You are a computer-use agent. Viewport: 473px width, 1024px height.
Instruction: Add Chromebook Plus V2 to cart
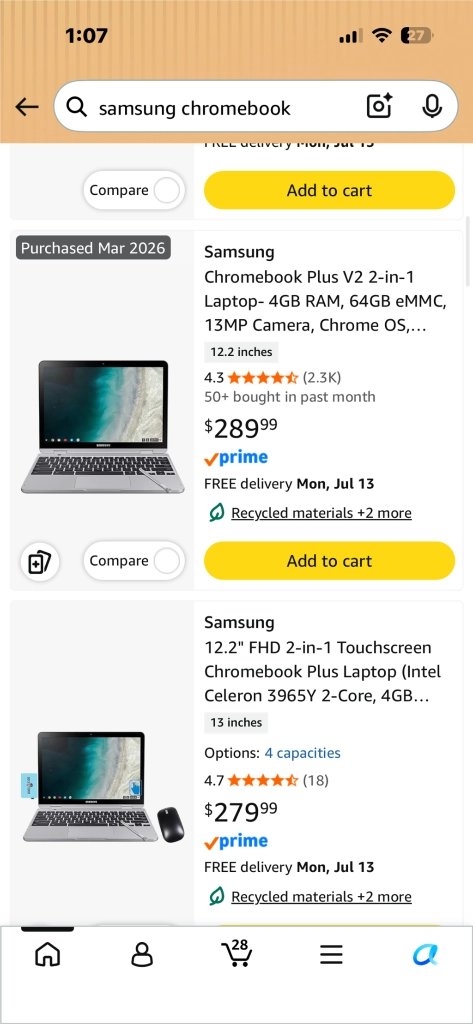[329, 561]
